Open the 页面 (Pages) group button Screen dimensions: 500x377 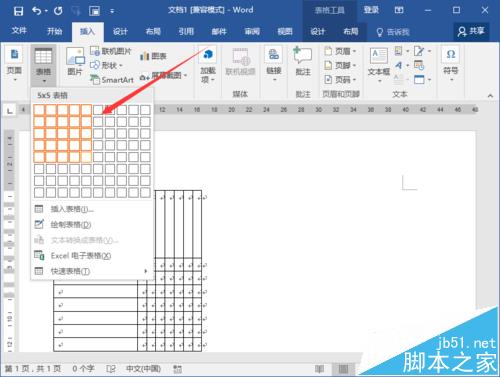pyautogui.click(x=14, y=64)
